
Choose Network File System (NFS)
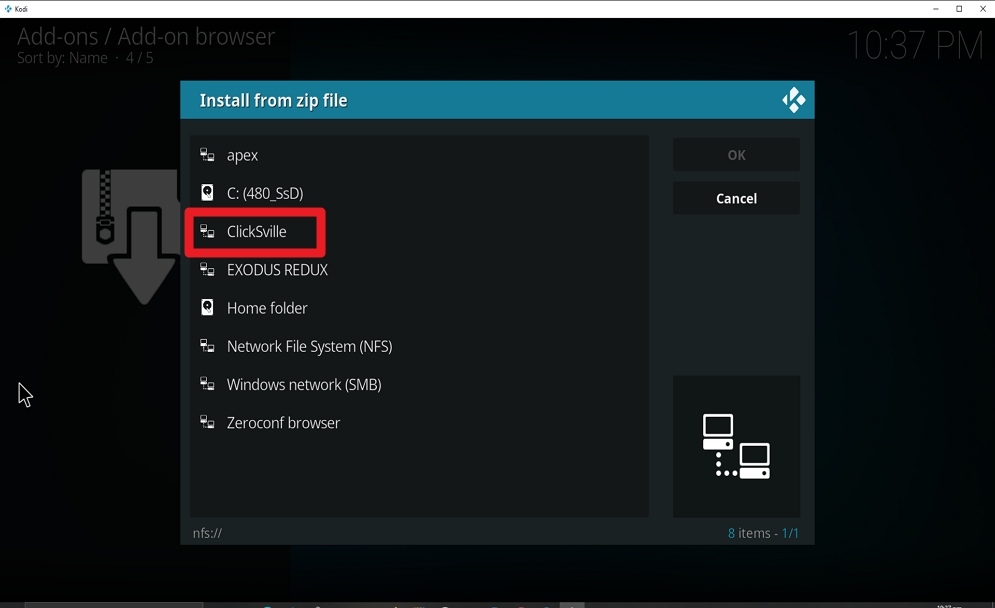(419, 346)
